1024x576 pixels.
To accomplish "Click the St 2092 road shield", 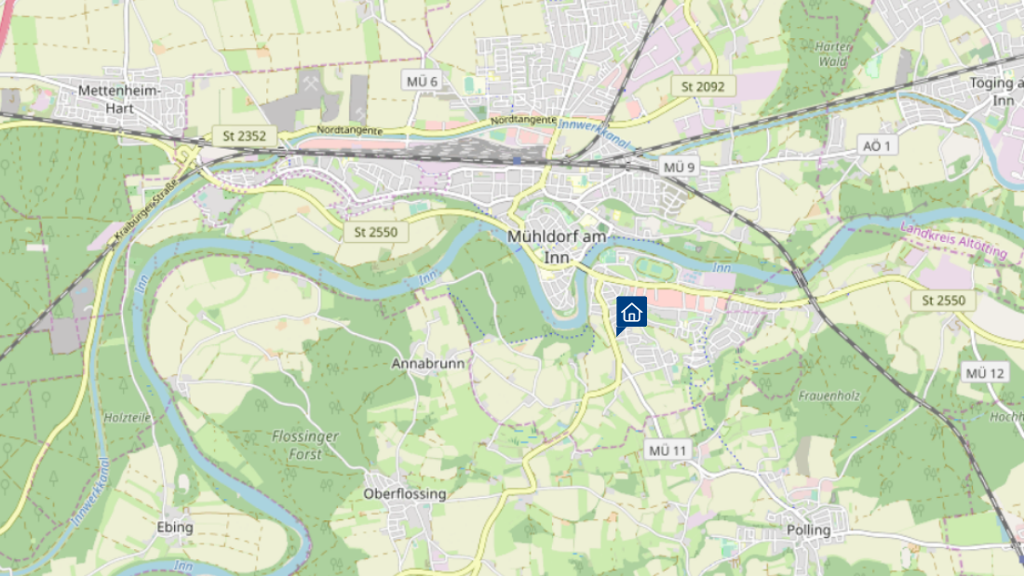I will tap(703, 86).
